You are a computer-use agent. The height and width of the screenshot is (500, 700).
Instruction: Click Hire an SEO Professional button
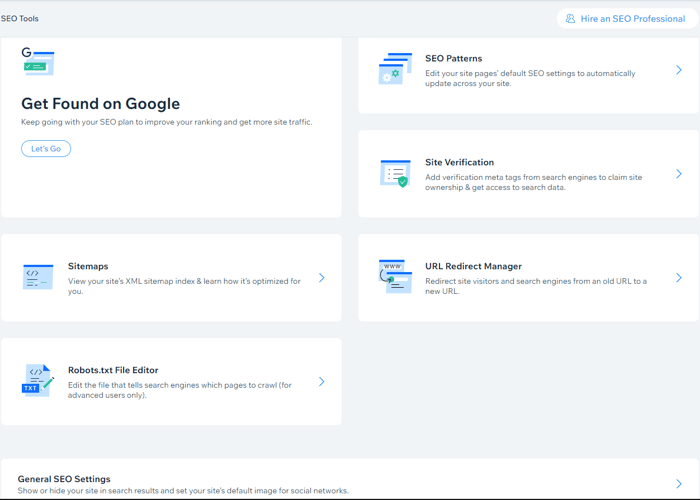(x=627, y=19)
